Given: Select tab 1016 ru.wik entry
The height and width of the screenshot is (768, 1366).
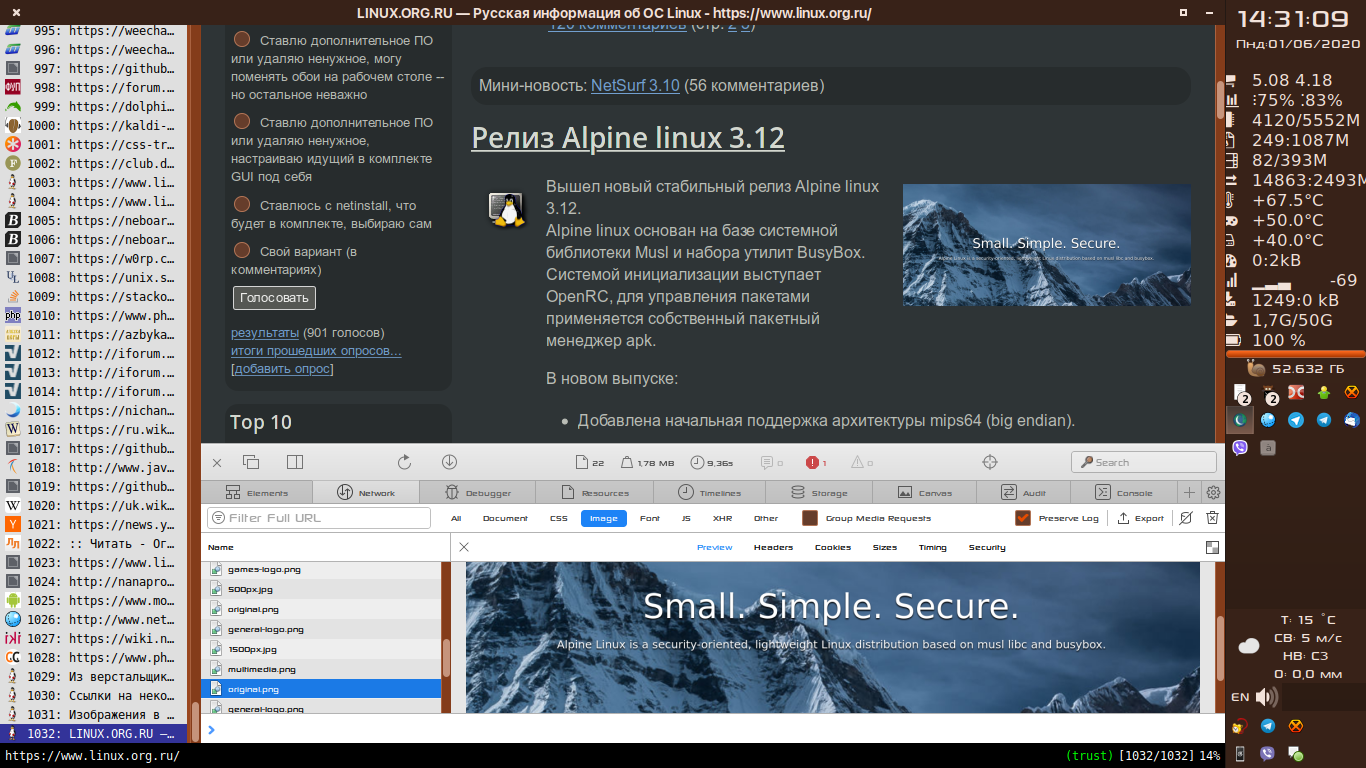Looking at the screenshot, I should click(93, 429).
